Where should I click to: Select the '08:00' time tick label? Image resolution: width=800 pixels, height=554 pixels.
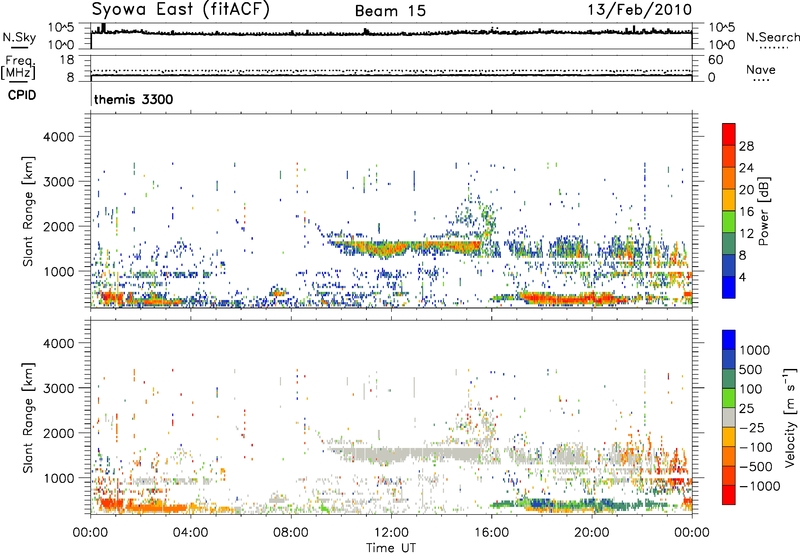pos(291,533)
